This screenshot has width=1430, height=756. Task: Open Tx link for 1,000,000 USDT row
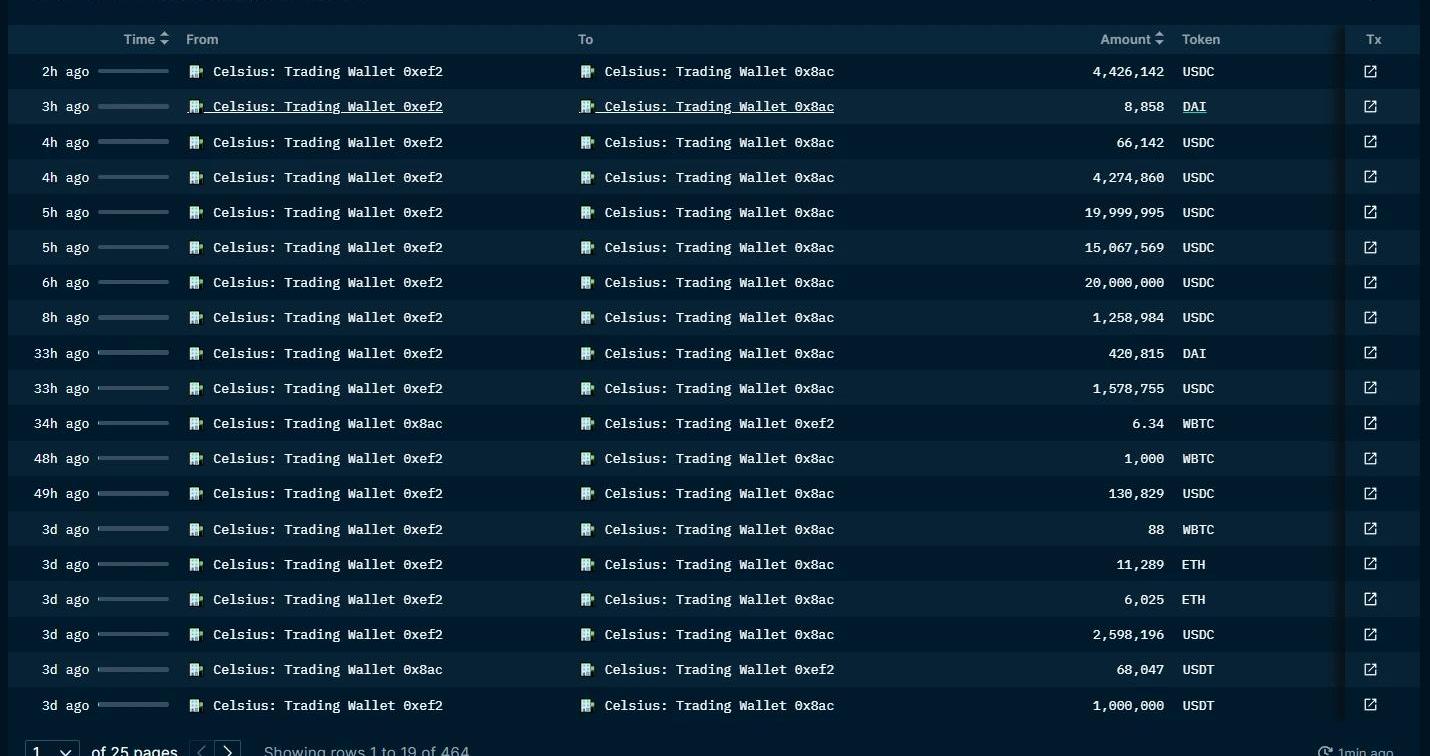1370,705
